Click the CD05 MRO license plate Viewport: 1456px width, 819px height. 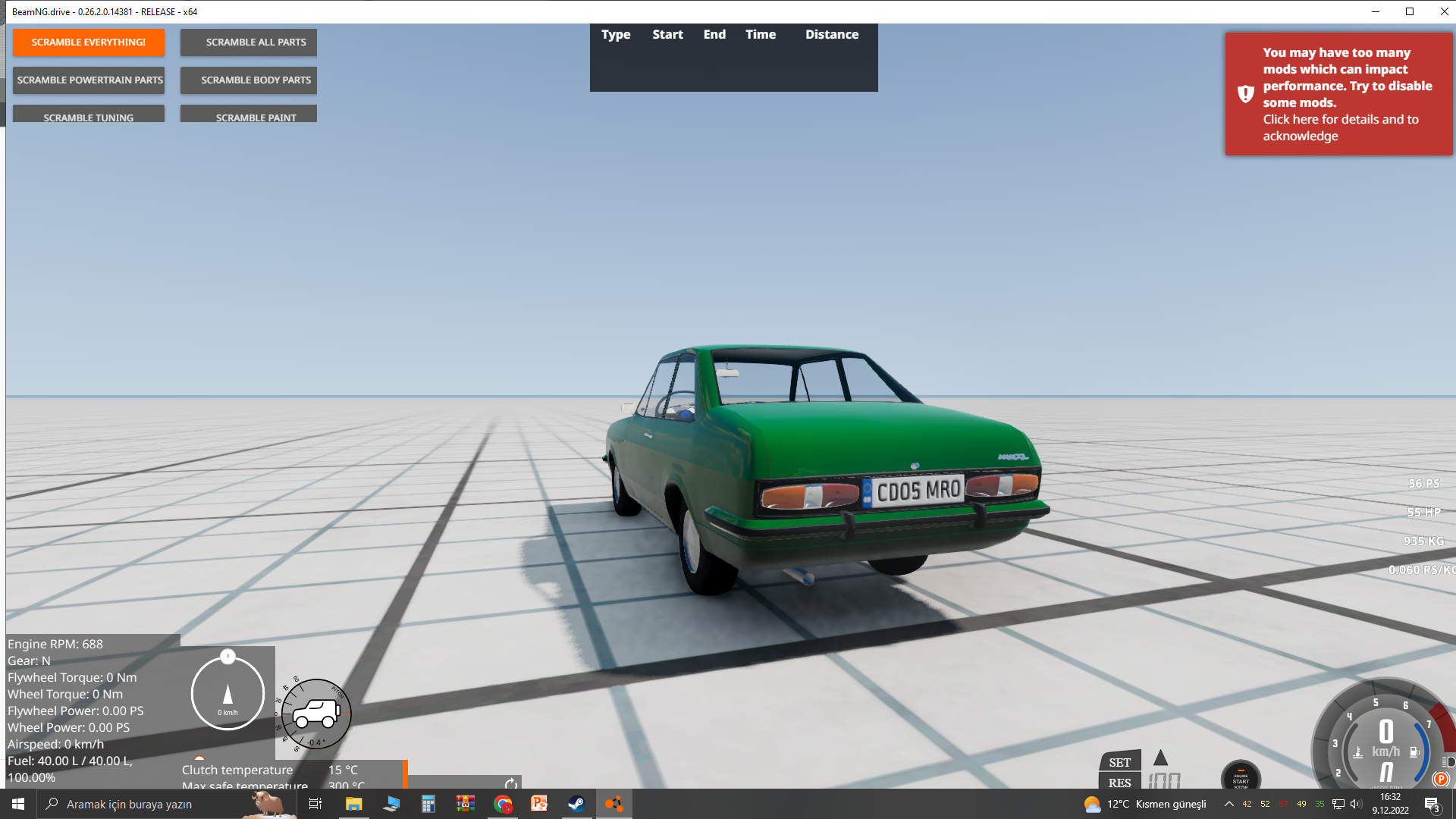(x=915, y=491)
